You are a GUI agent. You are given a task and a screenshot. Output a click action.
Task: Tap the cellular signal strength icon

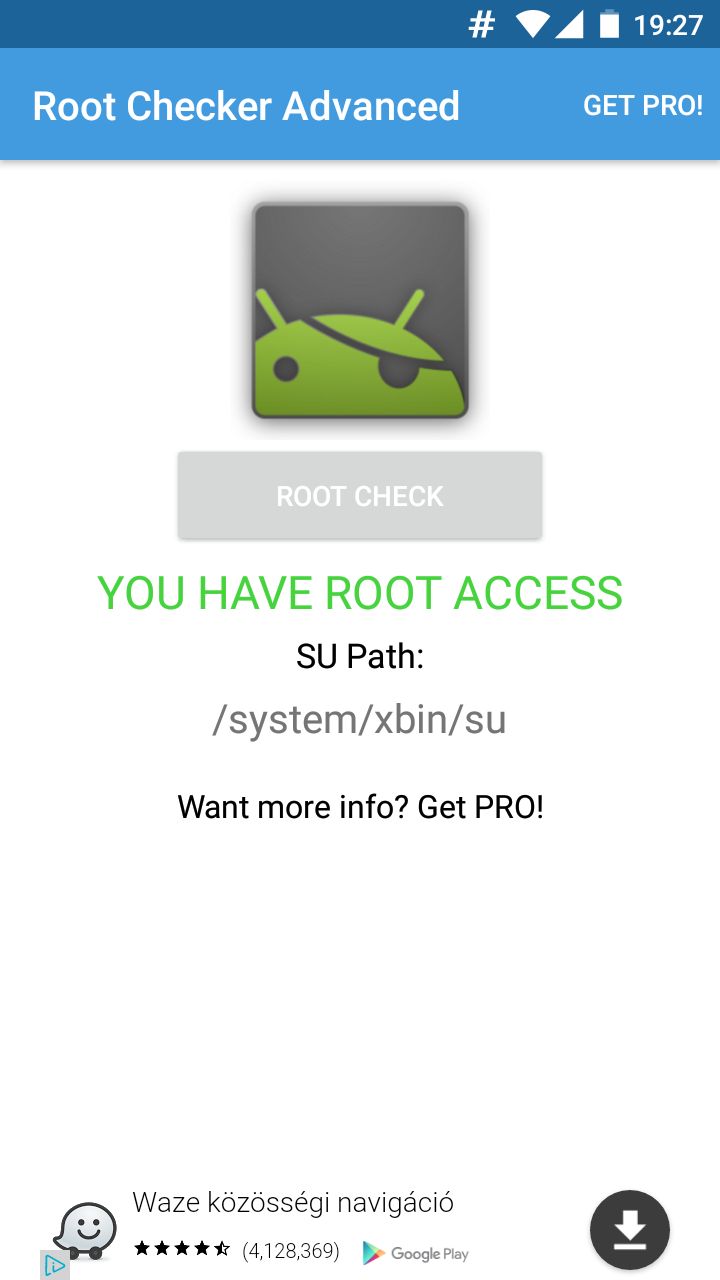569,24
